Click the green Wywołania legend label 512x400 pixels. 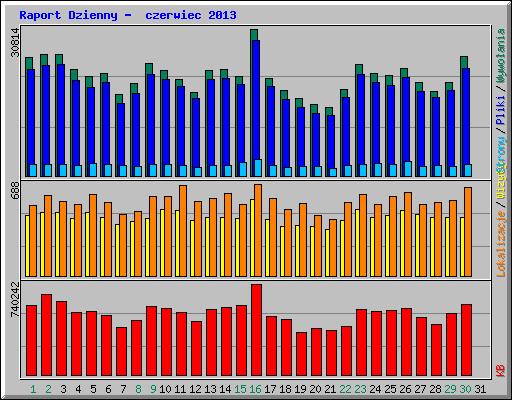[x=501, y=56]
